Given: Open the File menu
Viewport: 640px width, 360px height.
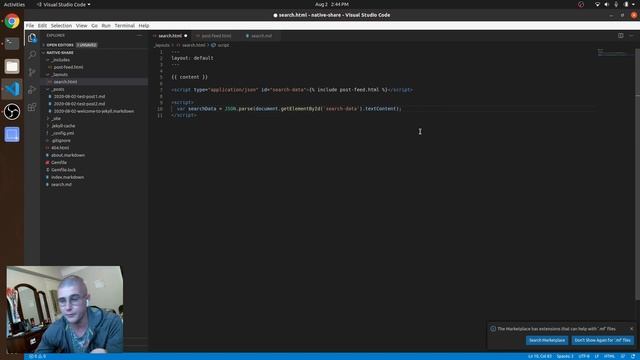Looking at the screenshot, I should tap(30, 25).
